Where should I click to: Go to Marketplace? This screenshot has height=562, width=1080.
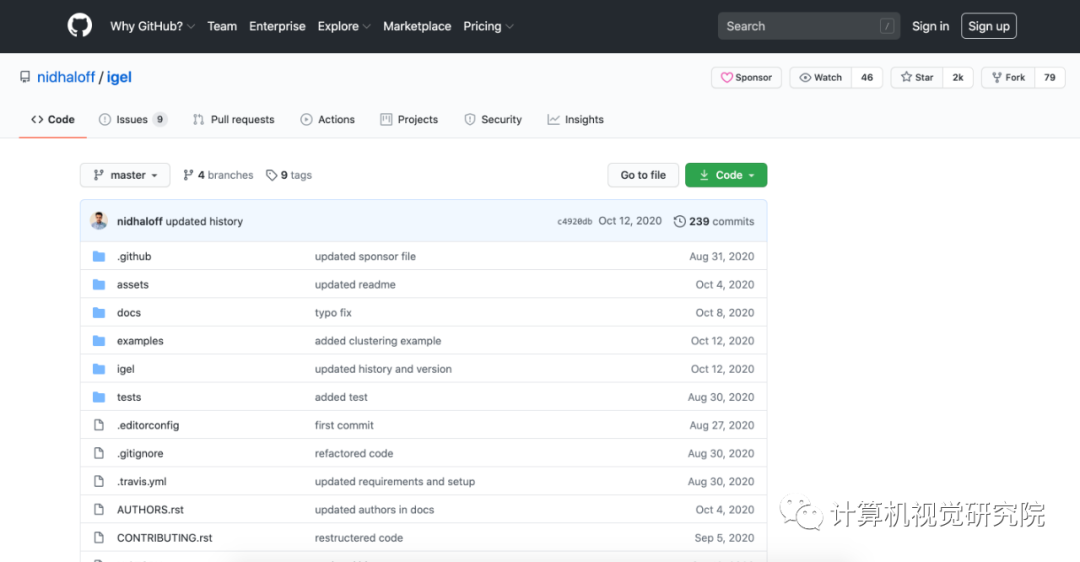click(x=417, y=26)
